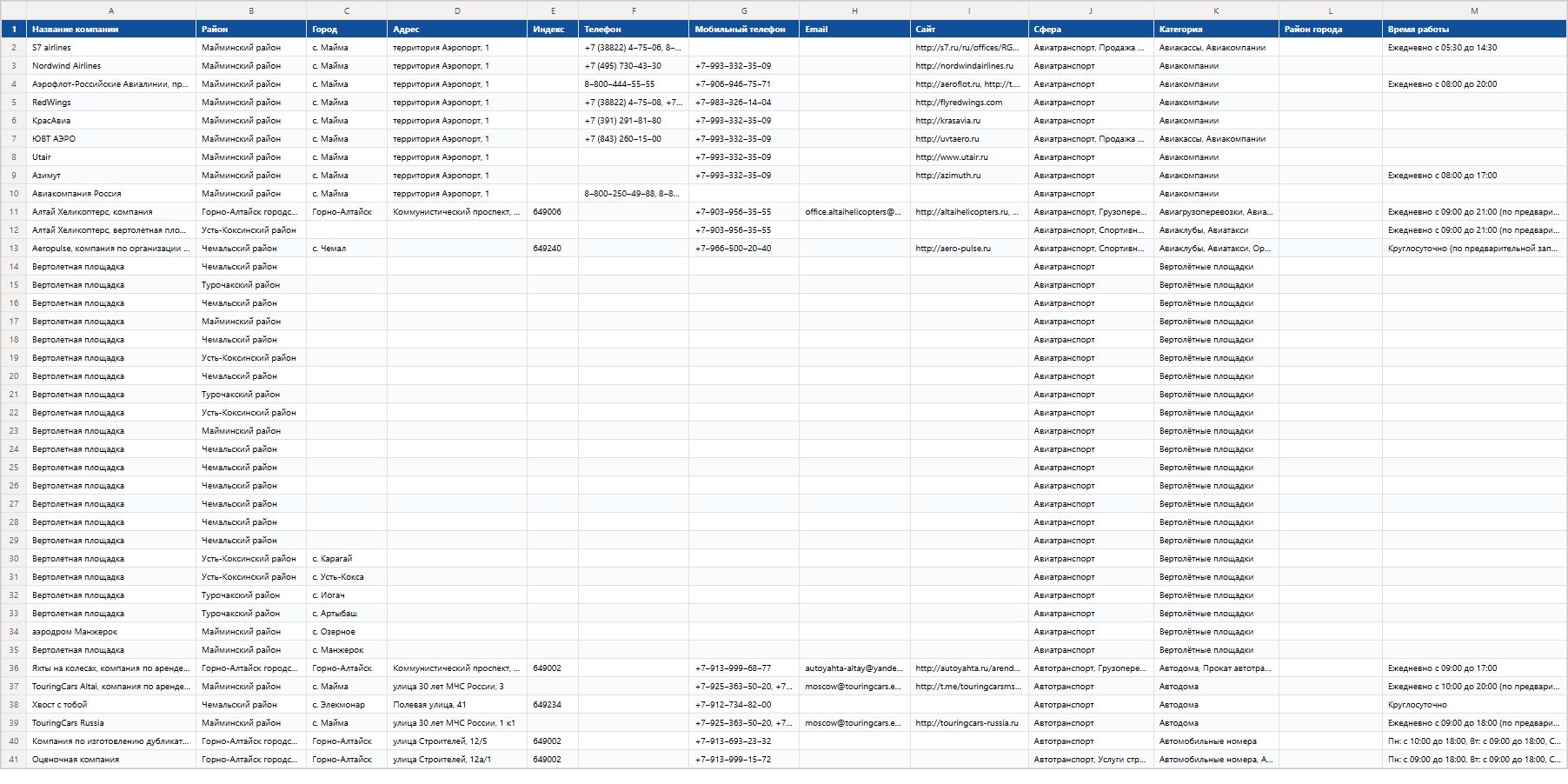Select index cell '649234'
1568x784 pixels.
[553, 705]
